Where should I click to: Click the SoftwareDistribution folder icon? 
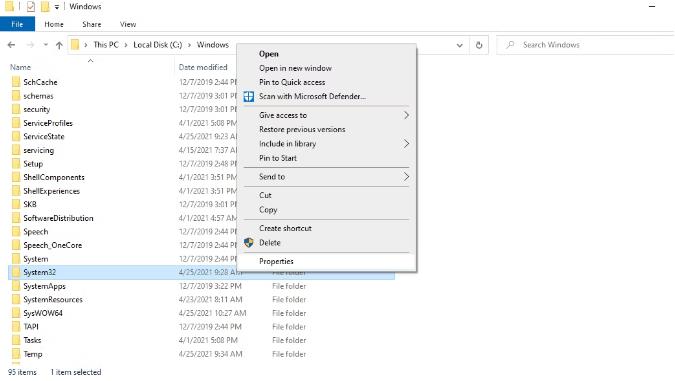(16, 218)
